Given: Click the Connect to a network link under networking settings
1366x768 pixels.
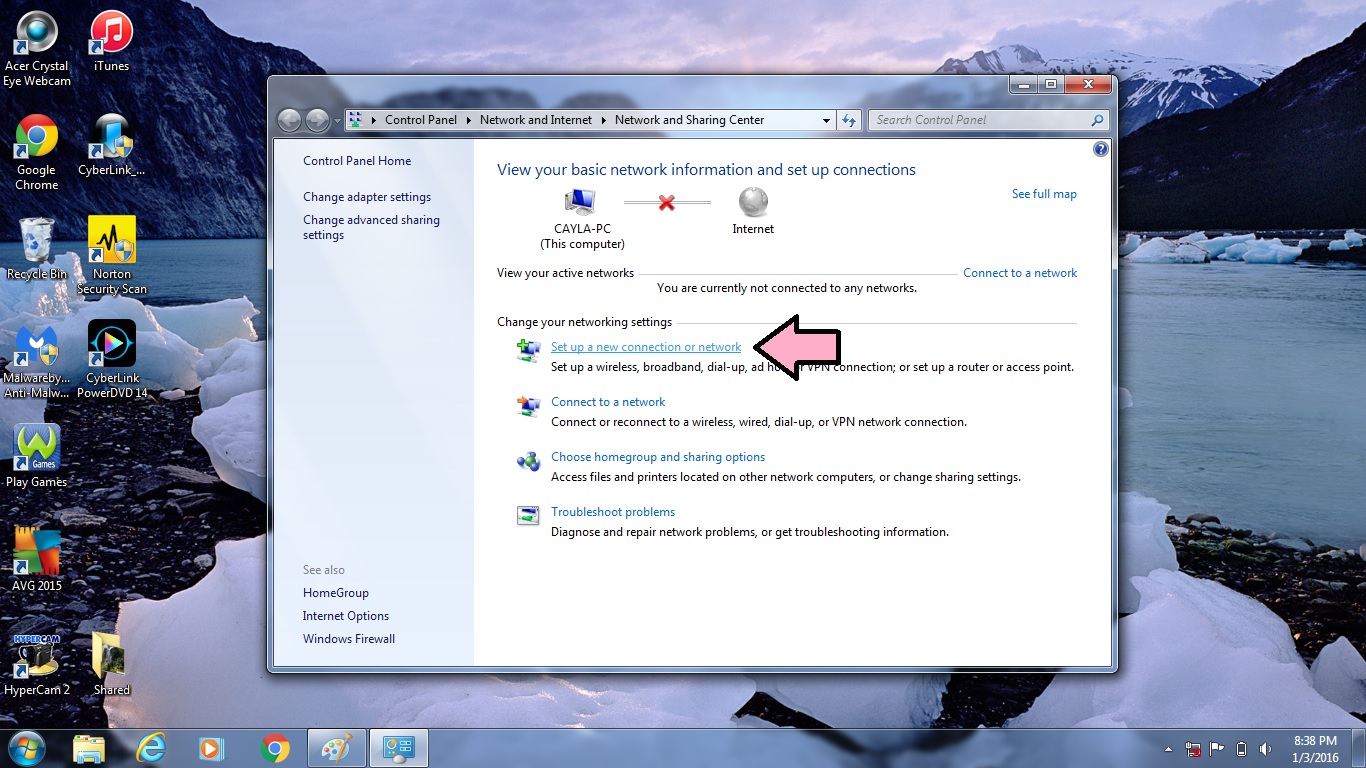Looking at the screenshot, I should 608,402.
